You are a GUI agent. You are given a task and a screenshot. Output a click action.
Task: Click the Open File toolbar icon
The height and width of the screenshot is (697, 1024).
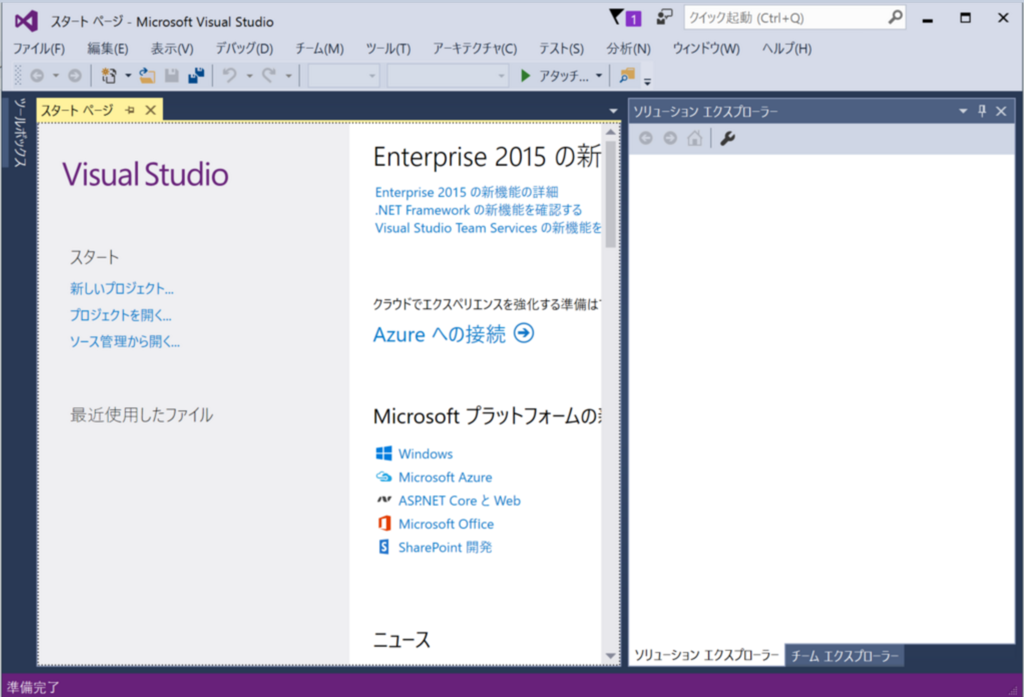tap(145, 75)
